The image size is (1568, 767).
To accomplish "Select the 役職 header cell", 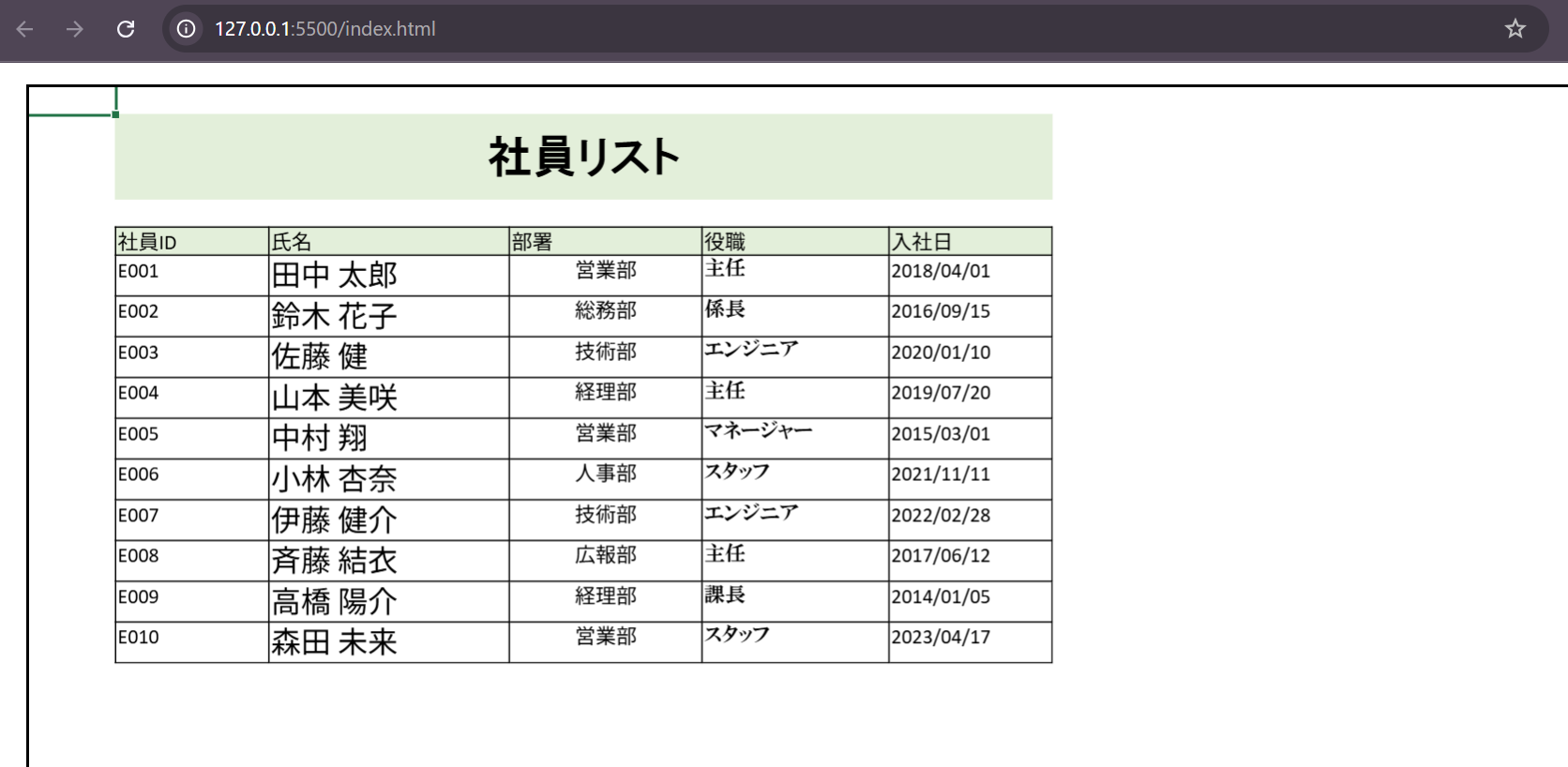I will pyautogui.click(x=794, y=242).
